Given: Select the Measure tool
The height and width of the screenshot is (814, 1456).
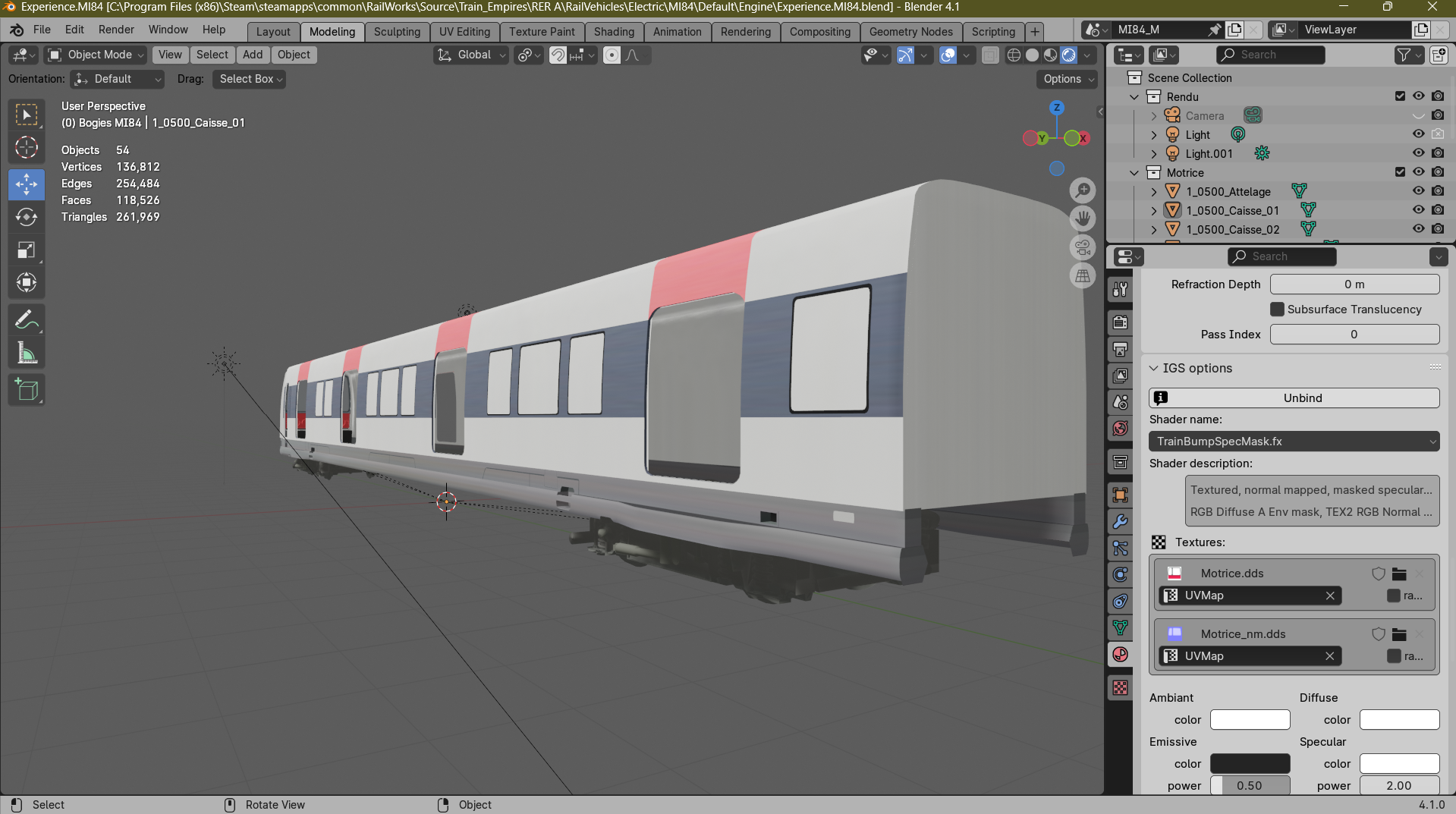Looking at the screenshot, I should coord(27,353).
